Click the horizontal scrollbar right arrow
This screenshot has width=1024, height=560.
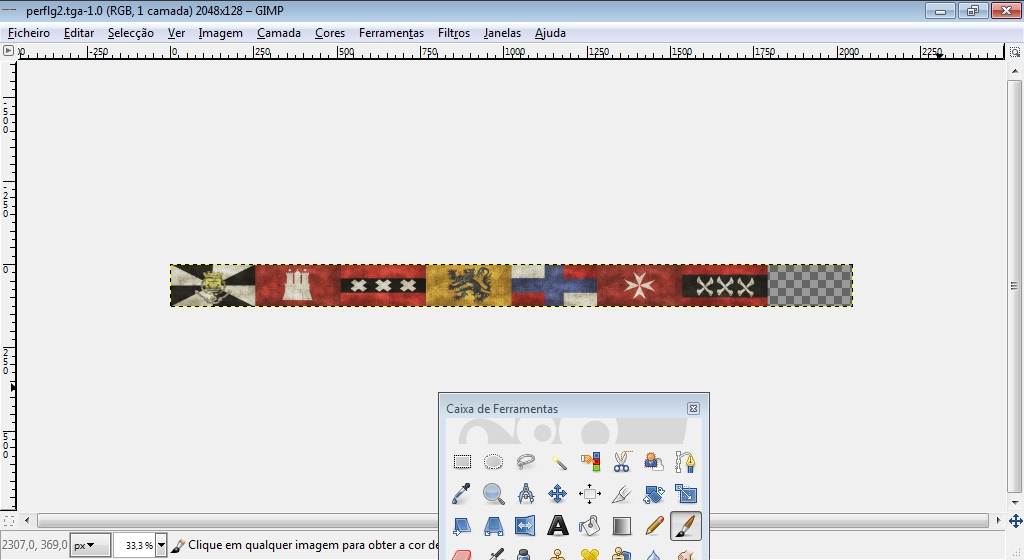[998, 520]
